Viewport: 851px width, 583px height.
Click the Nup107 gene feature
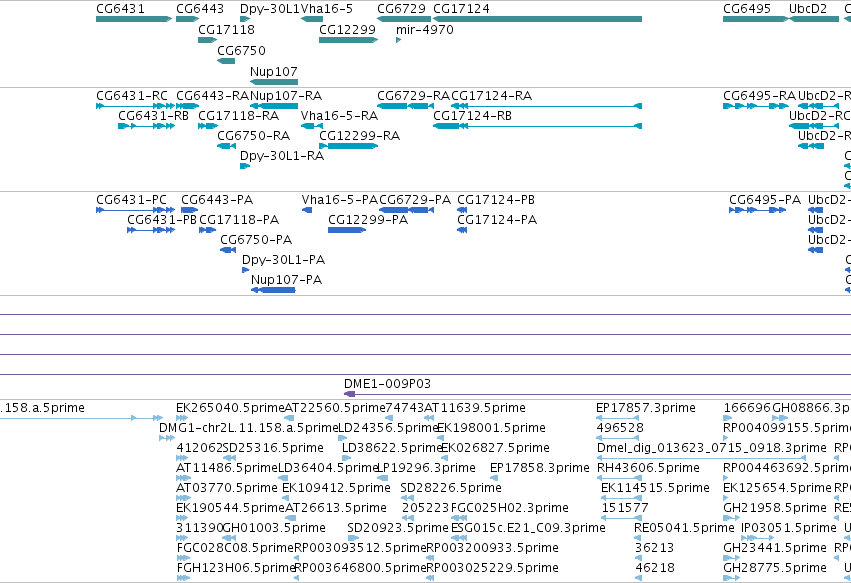click(x=274, y=82)
